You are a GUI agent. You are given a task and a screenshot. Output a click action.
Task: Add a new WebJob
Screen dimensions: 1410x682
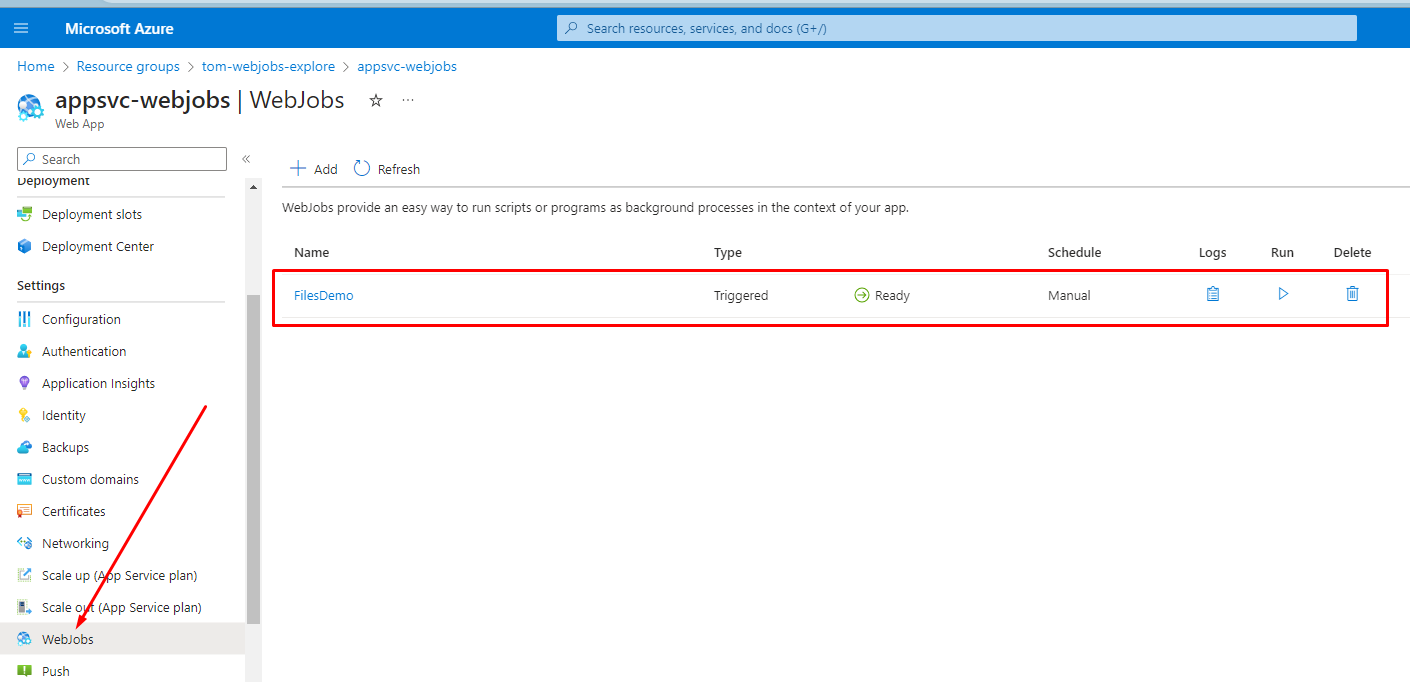(x=313, y=168)
